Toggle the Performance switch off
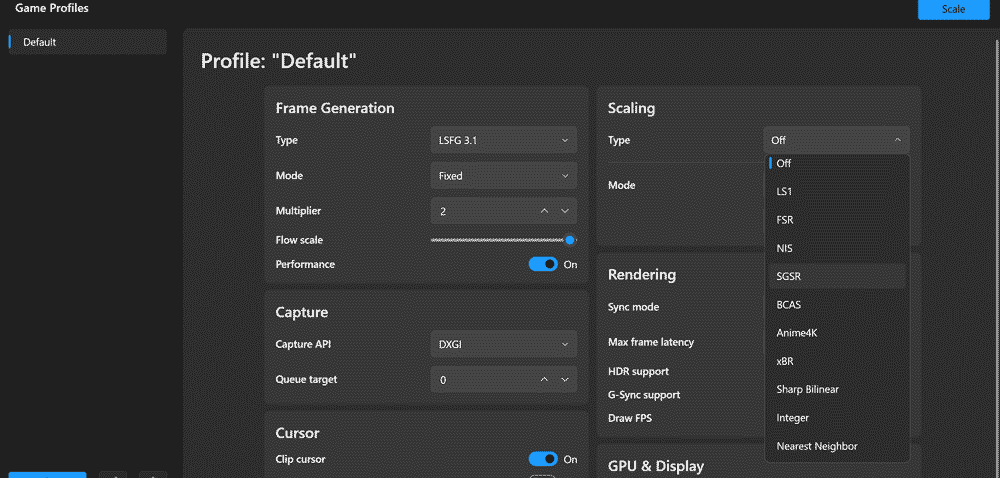The image size is (1000, 478). (x=543, y=264)
